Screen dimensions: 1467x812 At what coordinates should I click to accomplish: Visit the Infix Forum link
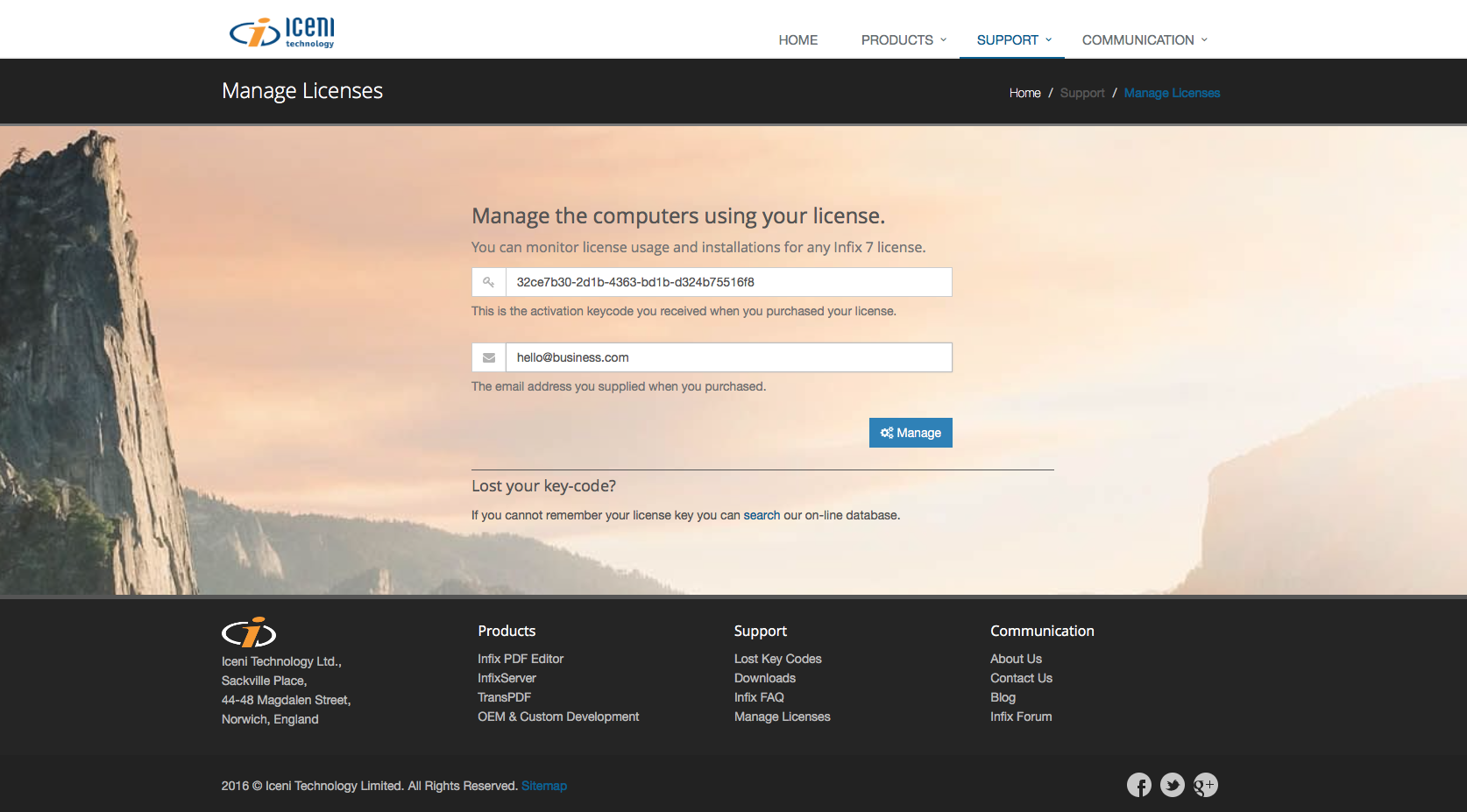click(x=1021, y=717)
